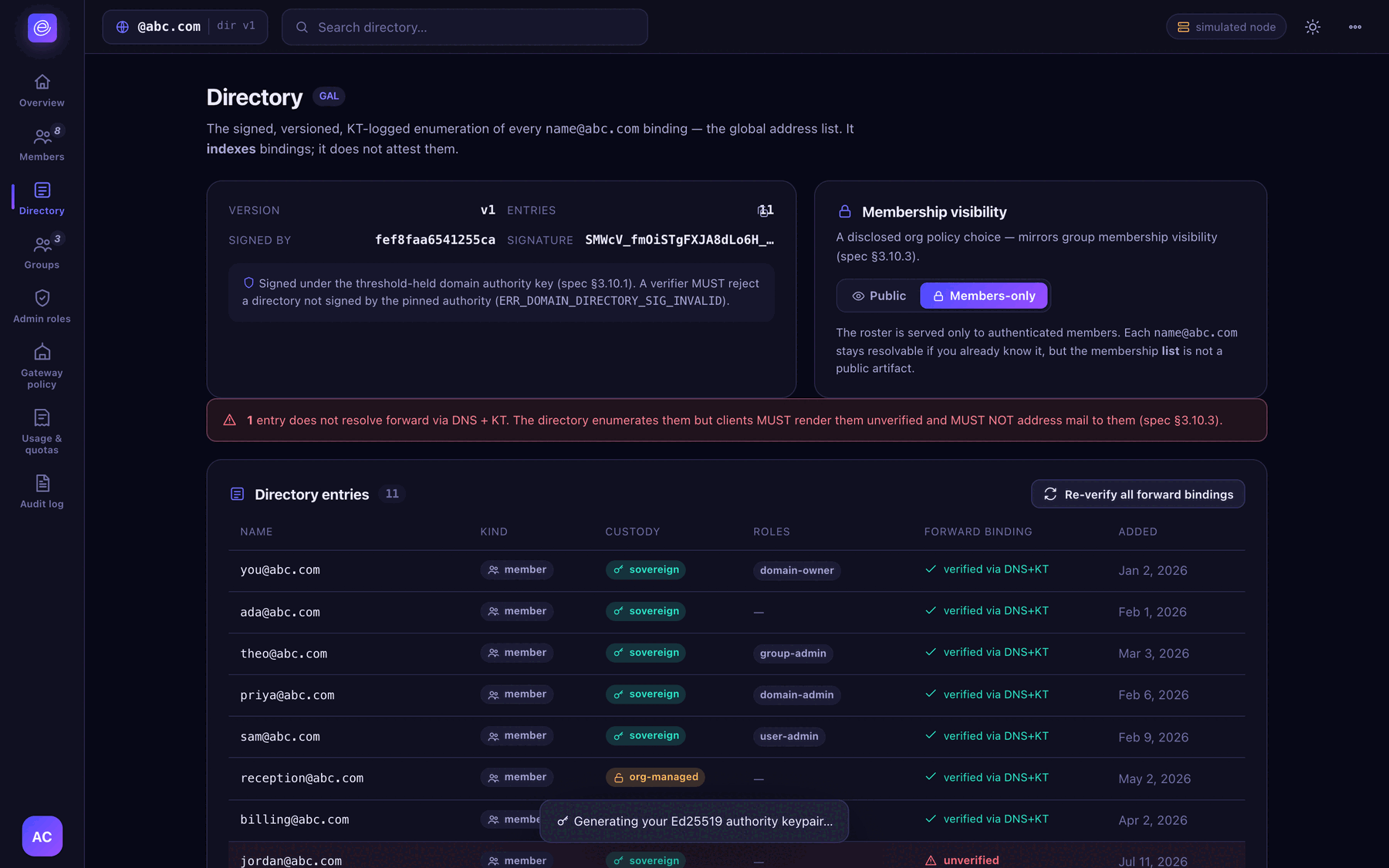
Task: Click the shield icon in signing note
Action: coord(248,283)
